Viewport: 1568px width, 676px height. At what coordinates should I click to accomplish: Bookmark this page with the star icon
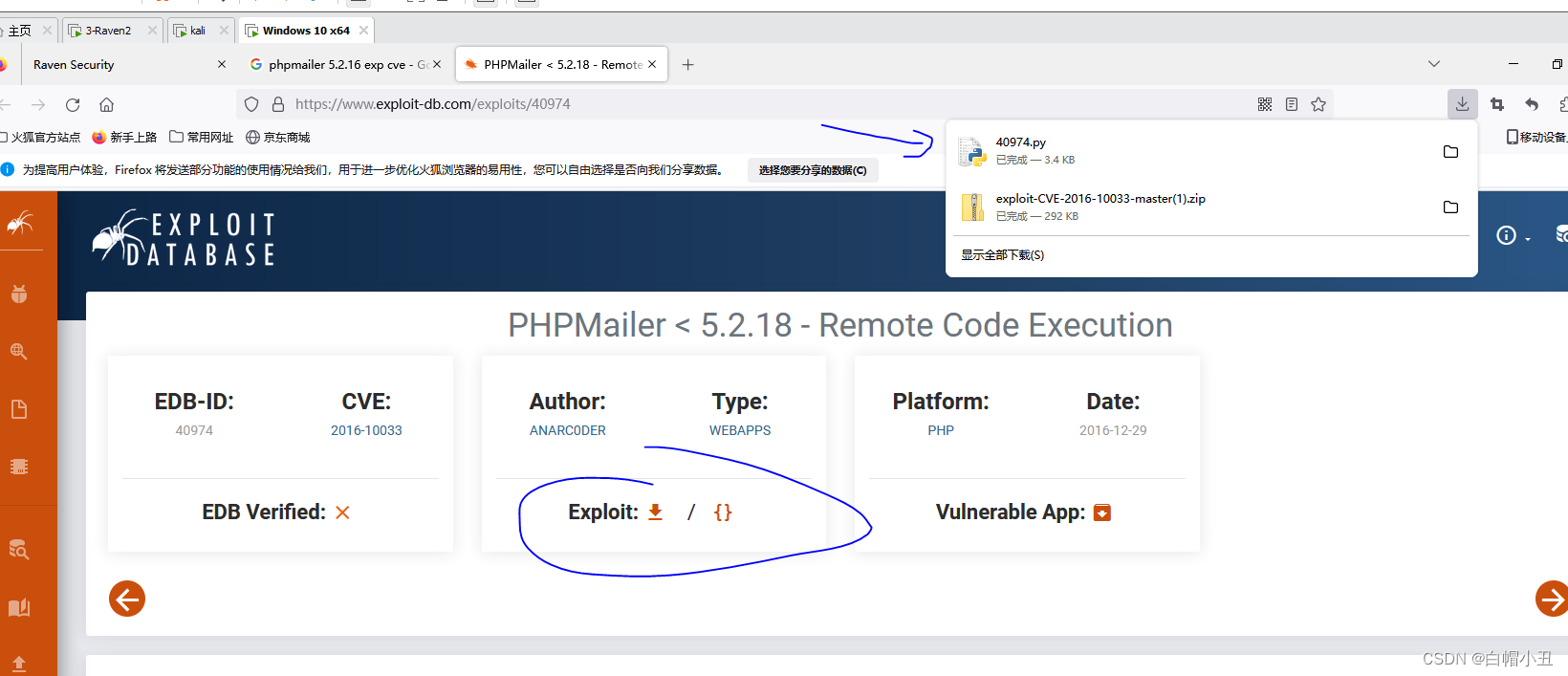1318,104
